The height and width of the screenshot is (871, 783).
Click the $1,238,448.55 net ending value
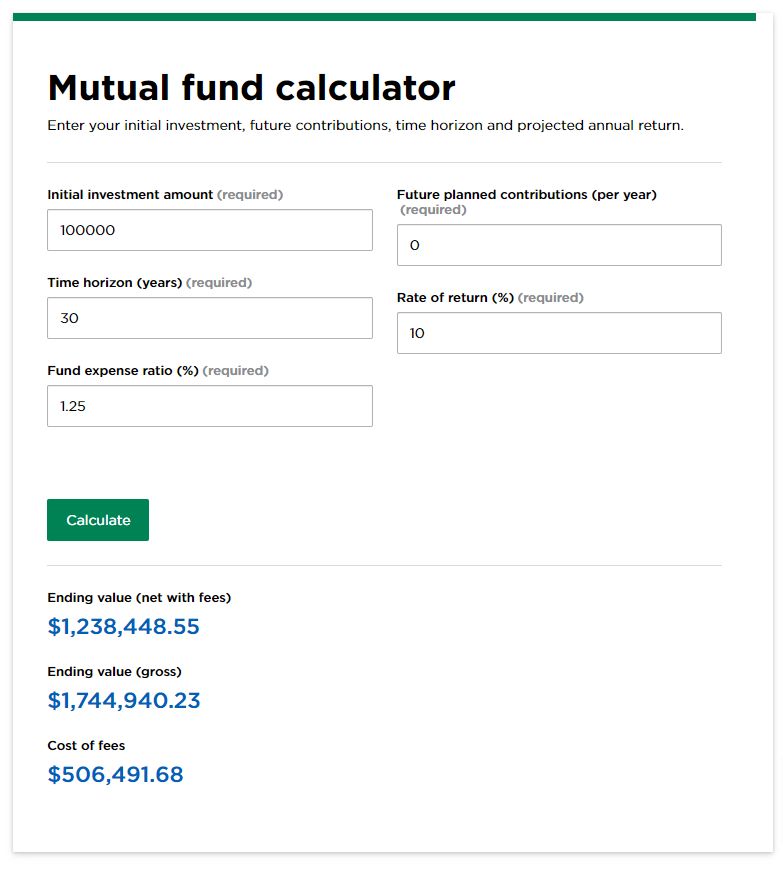coord(123,627)
